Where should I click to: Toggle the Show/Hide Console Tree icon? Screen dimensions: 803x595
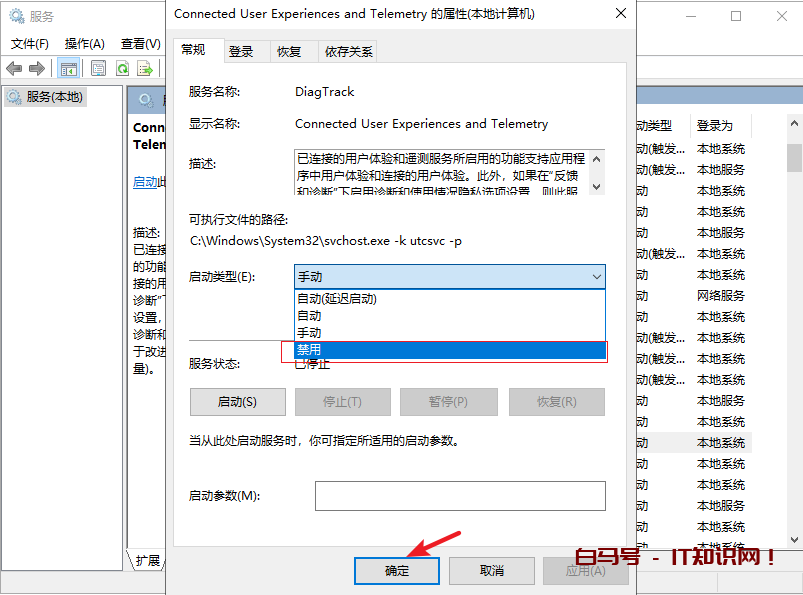(x=68, y=68)
